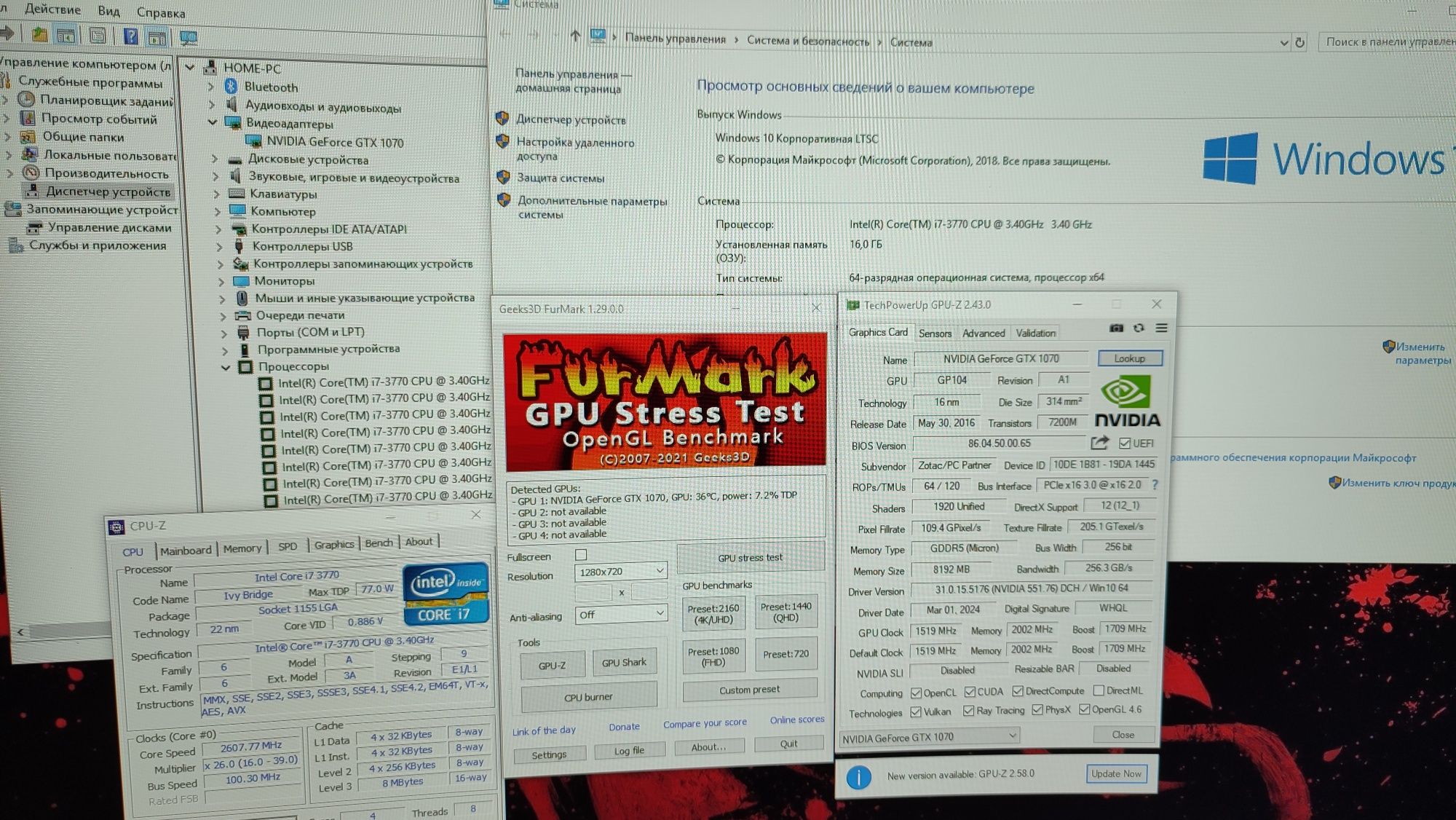The width and height of the screenshot is (1456, 820).
Task: Click the first i7-3770 processor entry icon
Action: click(265, 383)
